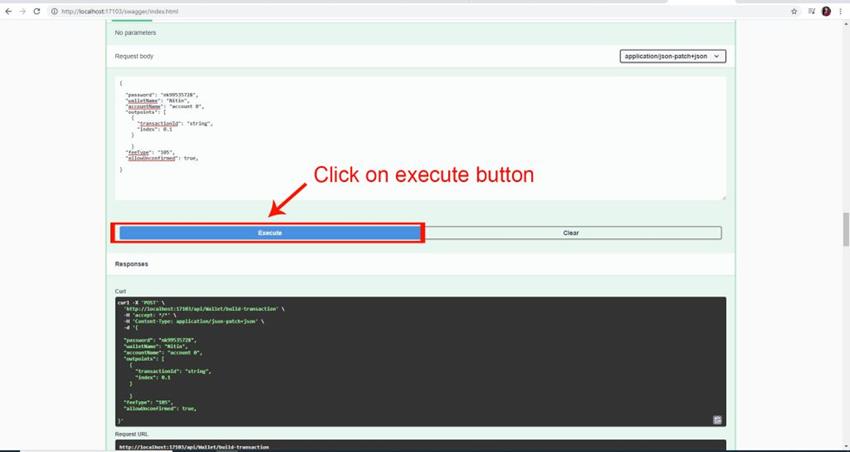Viewport: 850px width, 452px height.
Task: Open the browser three-dot menu
Action: pyautogui.click(x=841, y=11)
